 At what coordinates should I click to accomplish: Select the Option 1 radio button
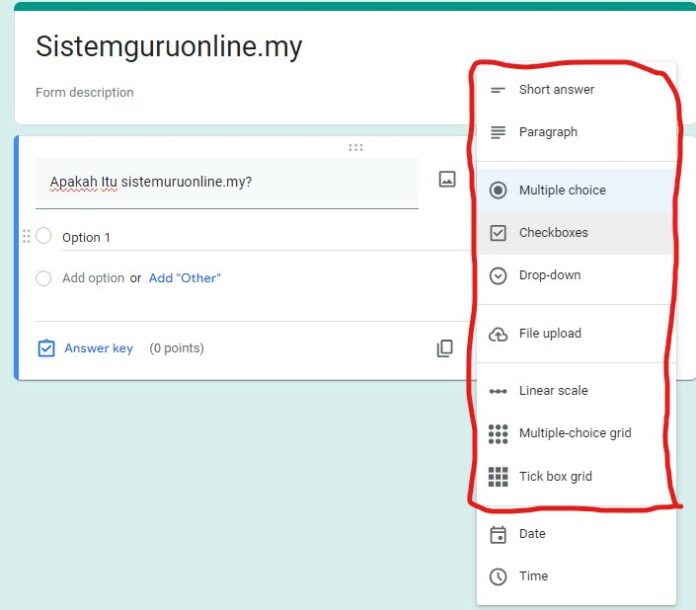coord(44,236)
